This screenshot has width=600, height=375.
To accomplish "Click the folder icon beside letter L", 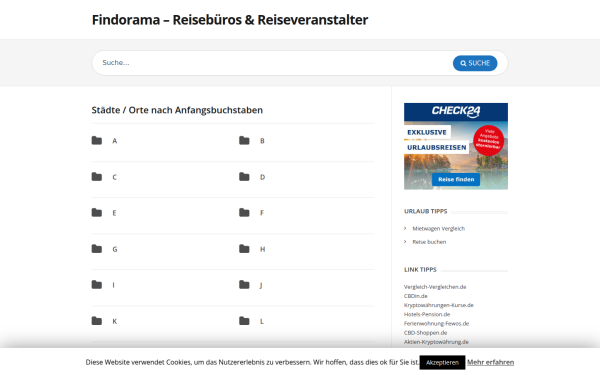I will (x=244, y=321).
